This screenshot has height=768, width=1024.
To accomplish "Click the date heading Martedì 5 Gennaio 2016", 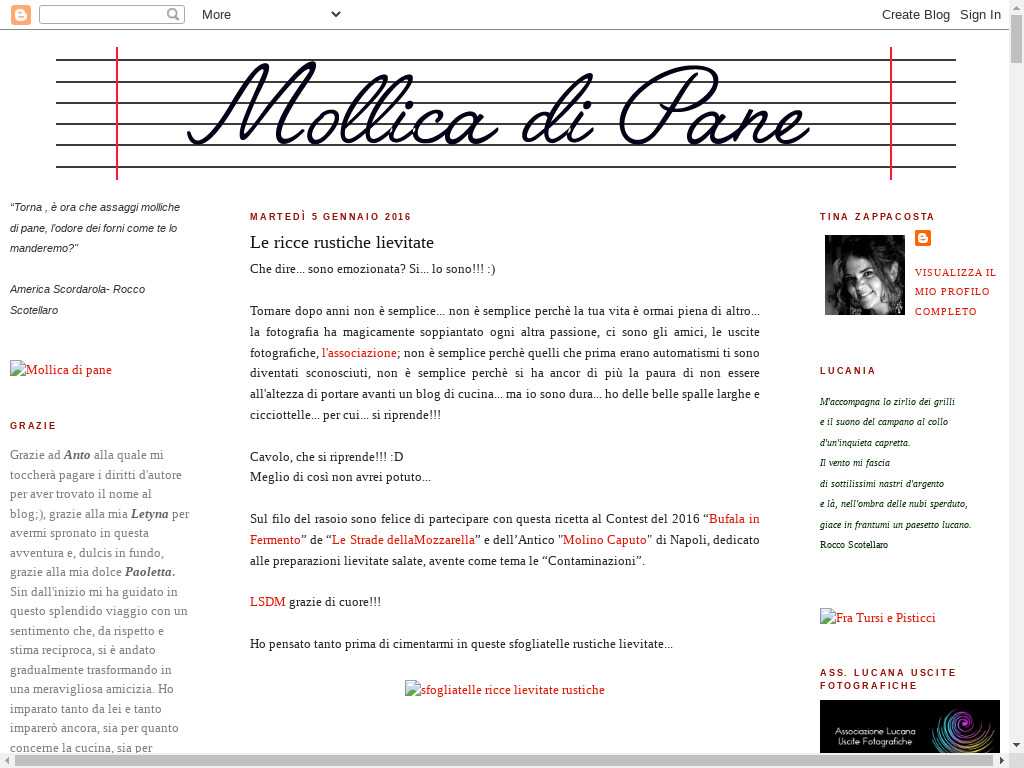I will pyautogui.click(x=330, y=217).
